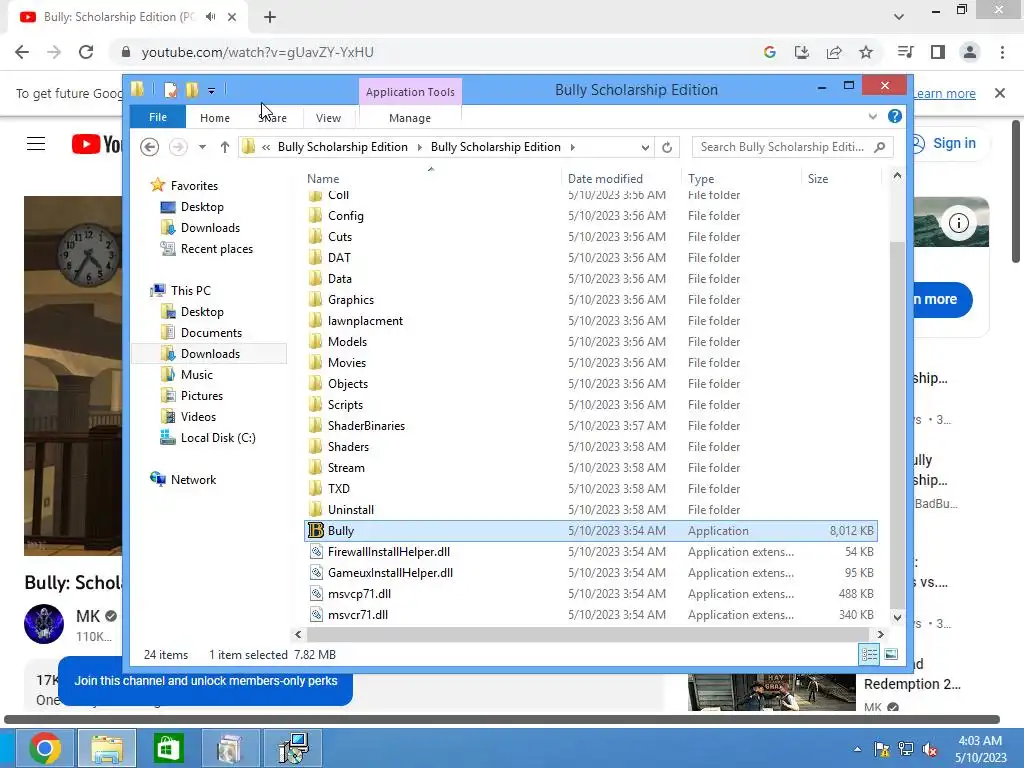Viewport: 1024px width, 768px height.
Task: Open Chrome three-dot menu
Action: tap(1002, 52)
